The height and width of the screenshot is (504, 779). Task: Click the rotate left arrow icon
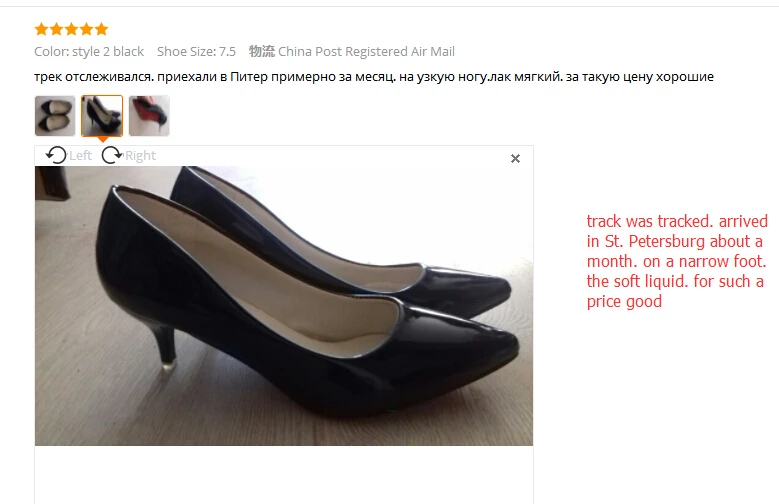56,156
